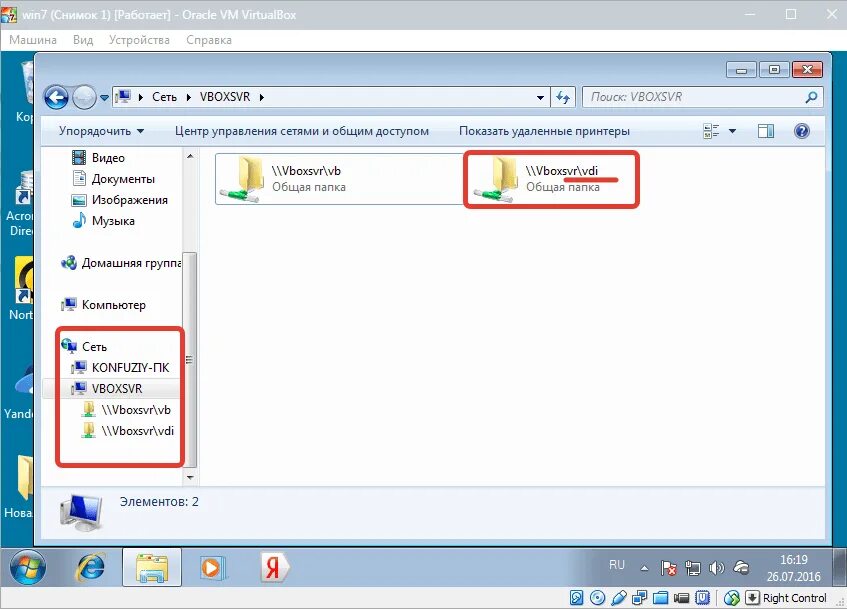Viewport: 847px width, 609px height.
Task: Select \\Vboxsvr\vdi in the navigation tree
Action: pos(128,431)
